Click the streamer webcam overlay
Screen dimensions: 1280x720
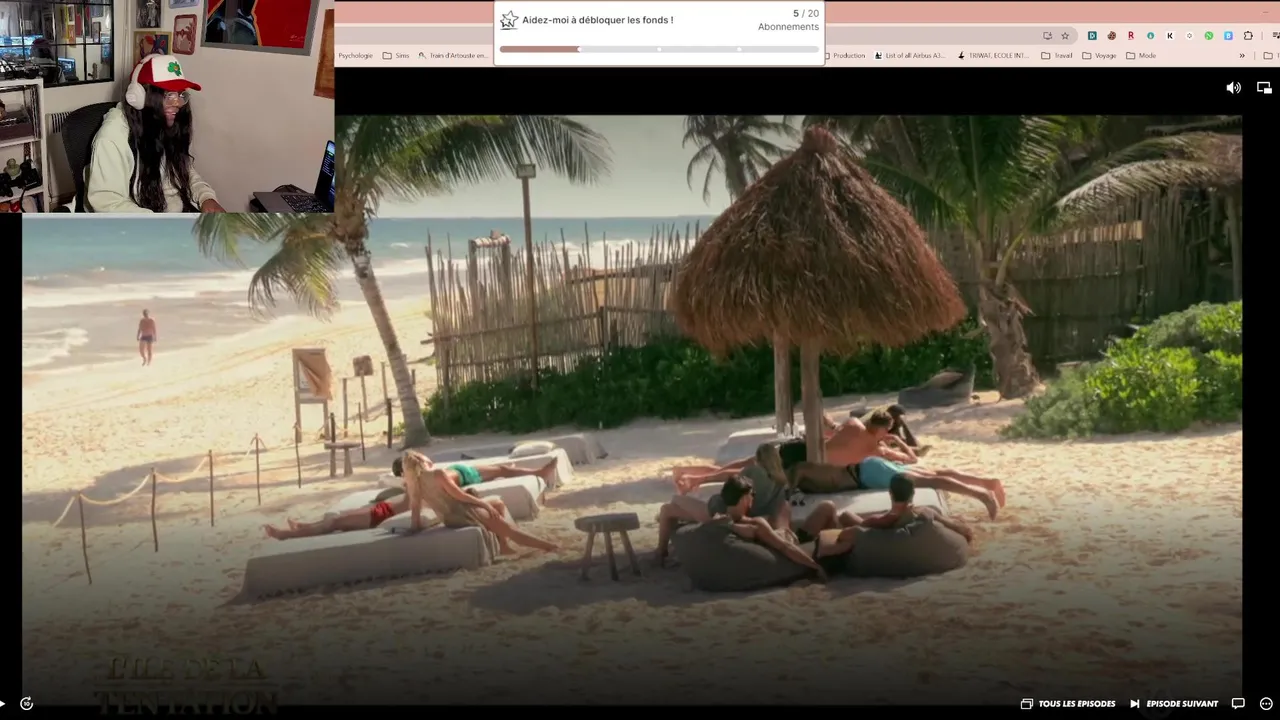(x=167, y=106)
